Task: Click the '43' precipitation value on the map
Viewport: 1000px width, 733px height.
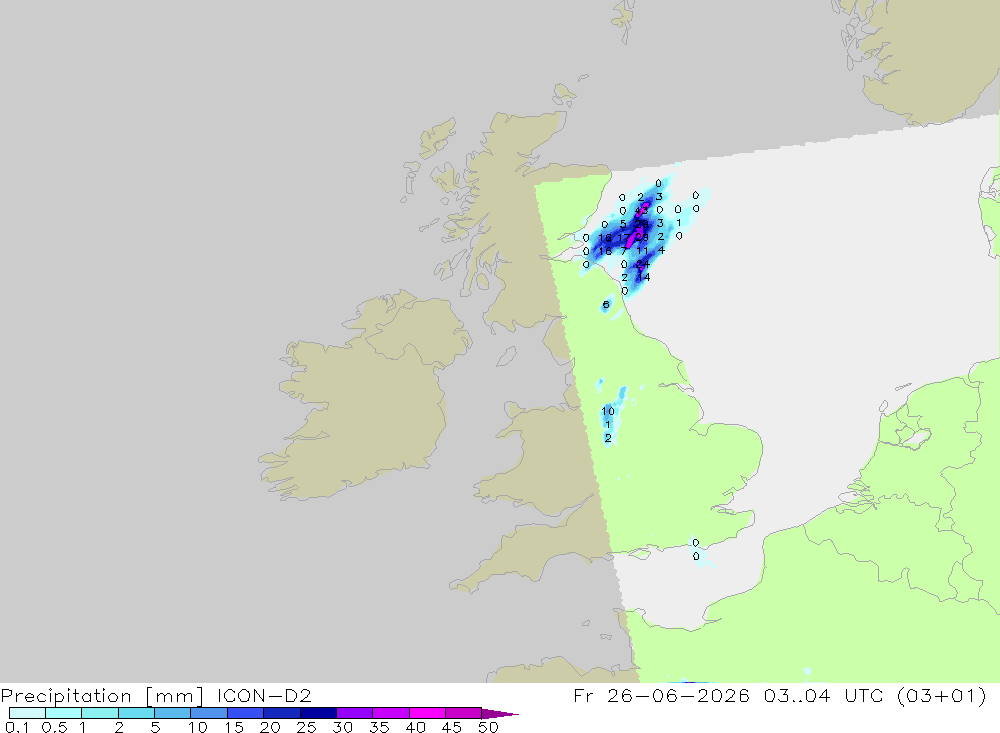Action: (x=641, y=211)
